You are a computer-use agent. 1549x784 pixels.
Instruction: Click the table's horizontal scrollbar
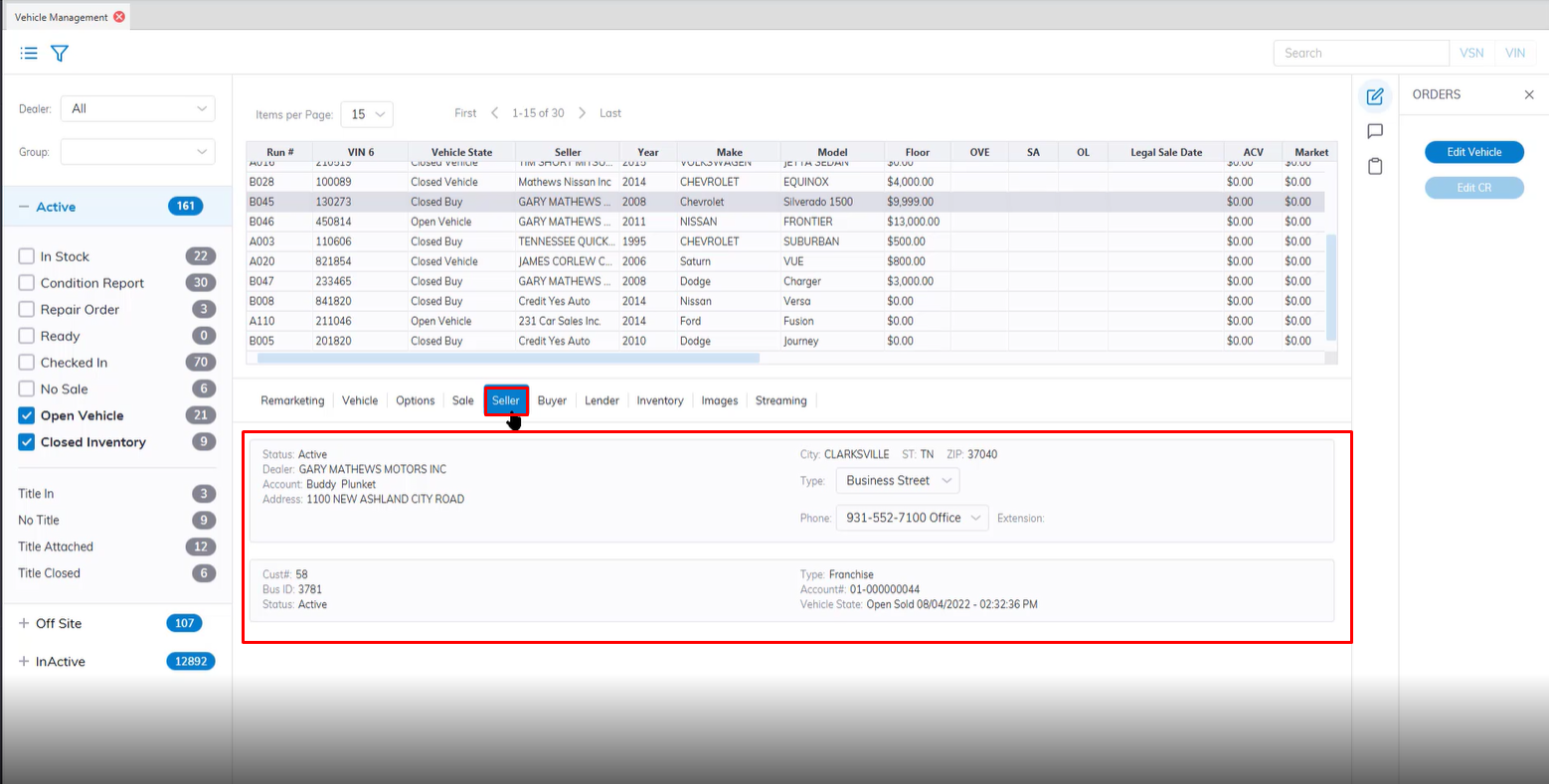[x=507, y=358]
